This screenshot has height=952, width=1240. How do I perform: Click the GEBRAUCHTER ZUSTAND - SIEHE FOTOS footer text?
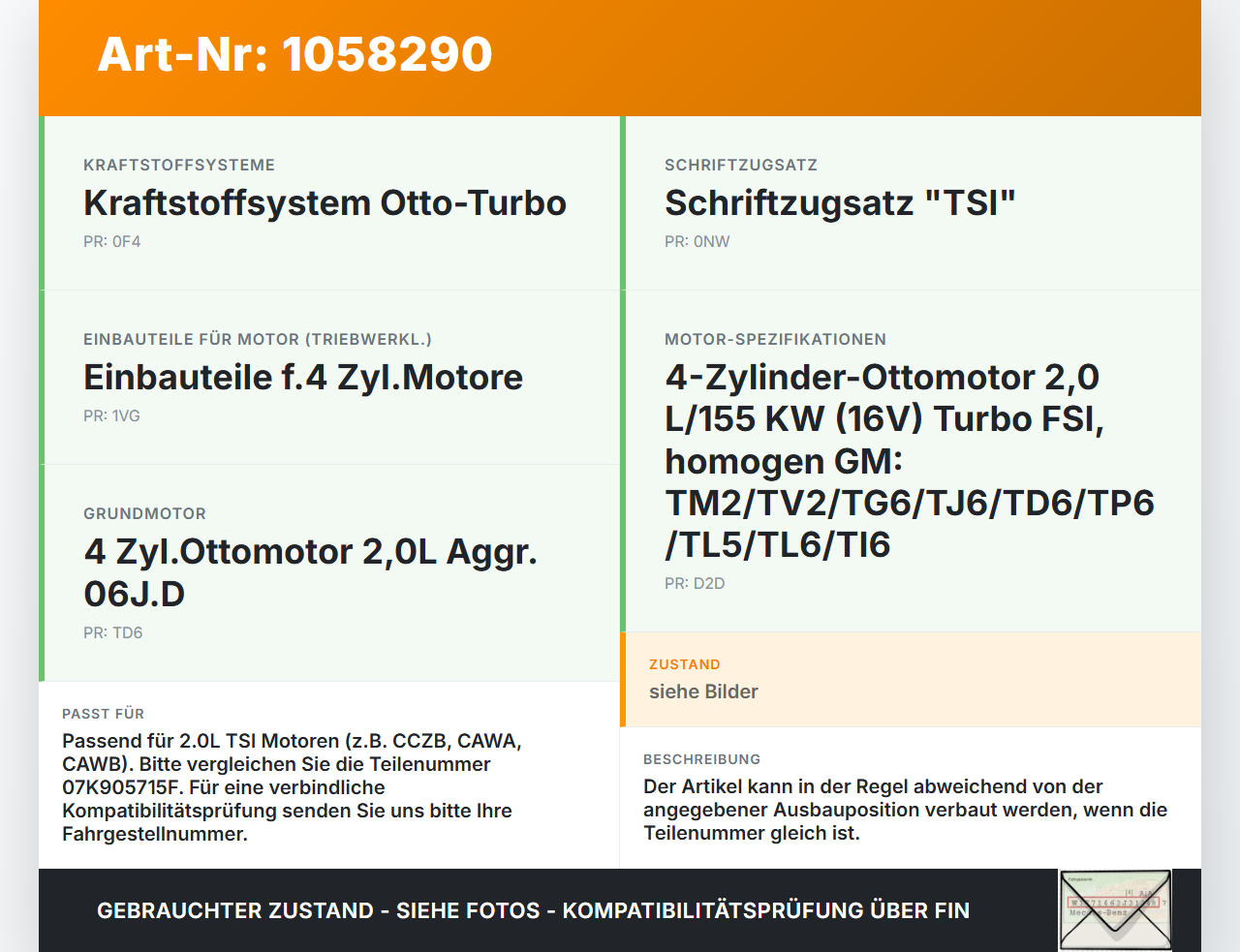pyautogui.click(x=533, y=911)
